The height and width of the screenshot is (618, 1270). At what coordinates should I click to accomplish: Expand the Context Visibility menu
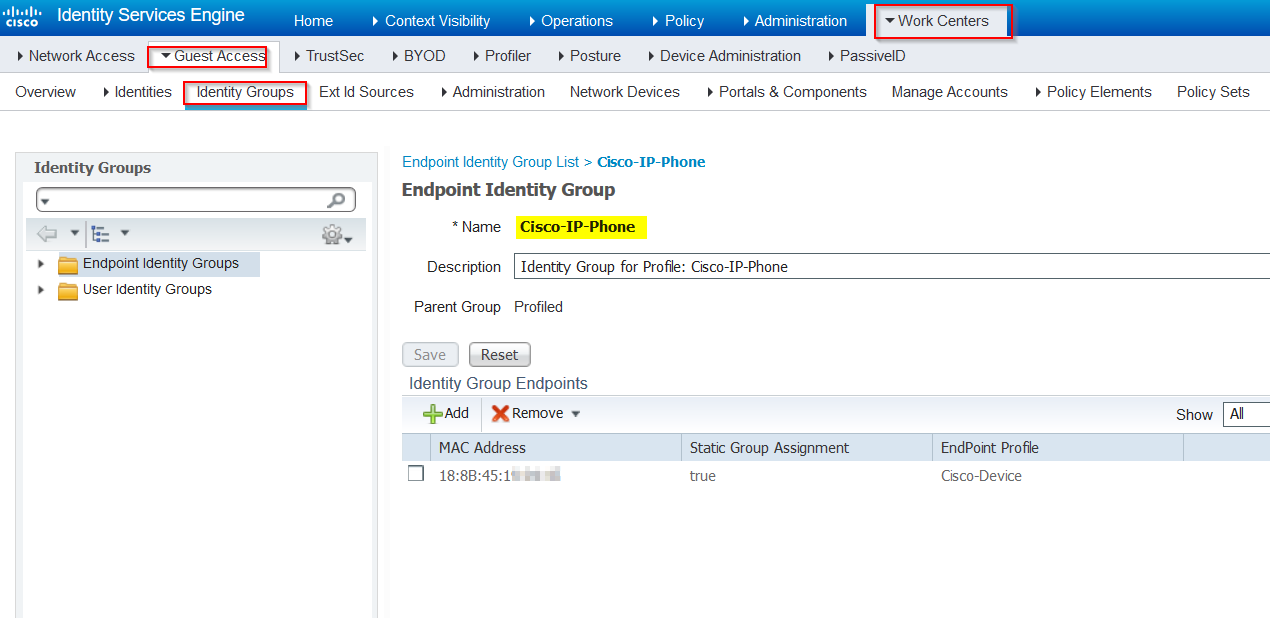click(x=430, y=21)
